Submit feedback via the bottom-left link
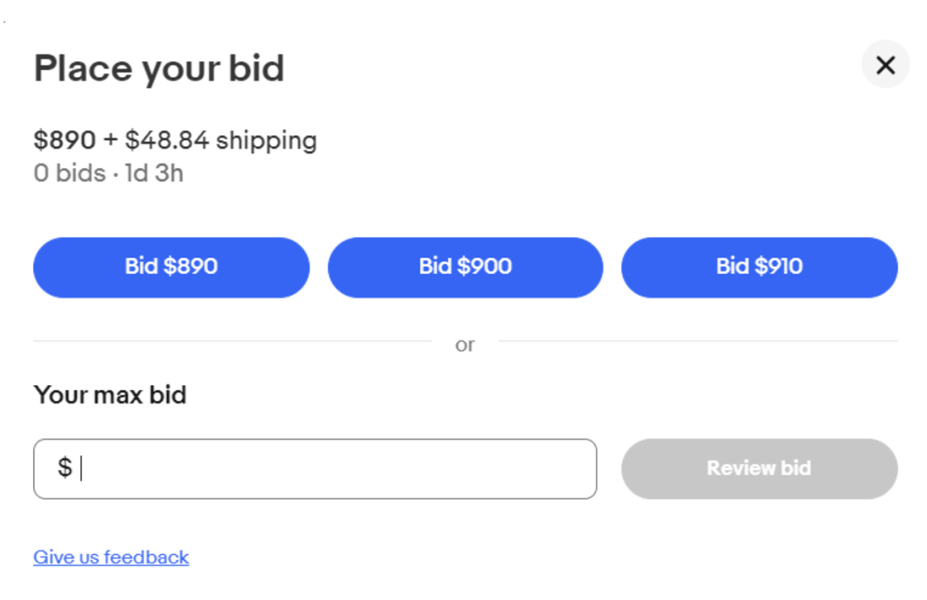 click(x=111, y=557)
